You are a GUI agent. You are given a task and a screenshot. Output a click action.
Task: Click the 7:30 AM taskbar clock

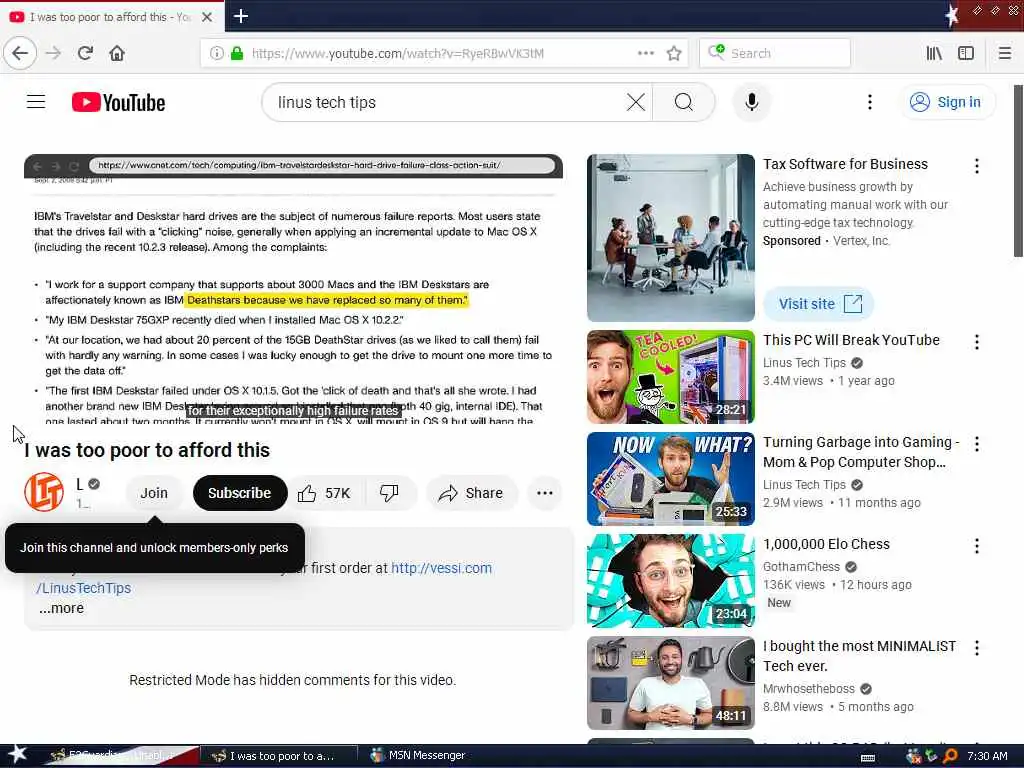tap(987, 756)
